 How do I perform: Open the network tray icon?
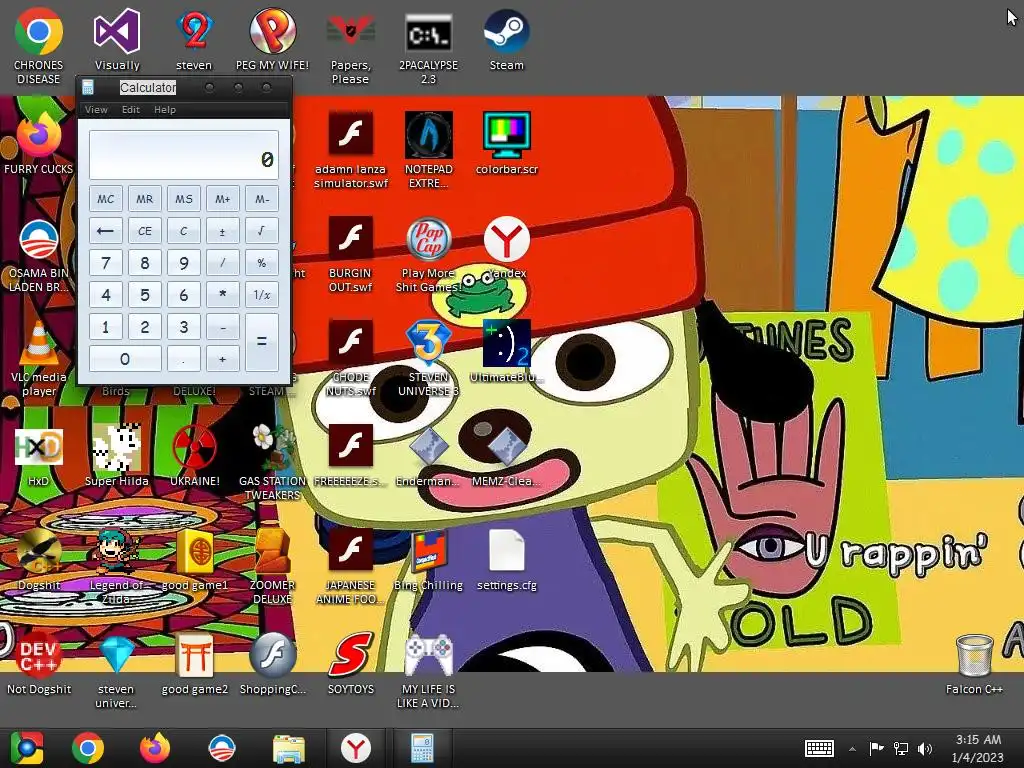901,749
